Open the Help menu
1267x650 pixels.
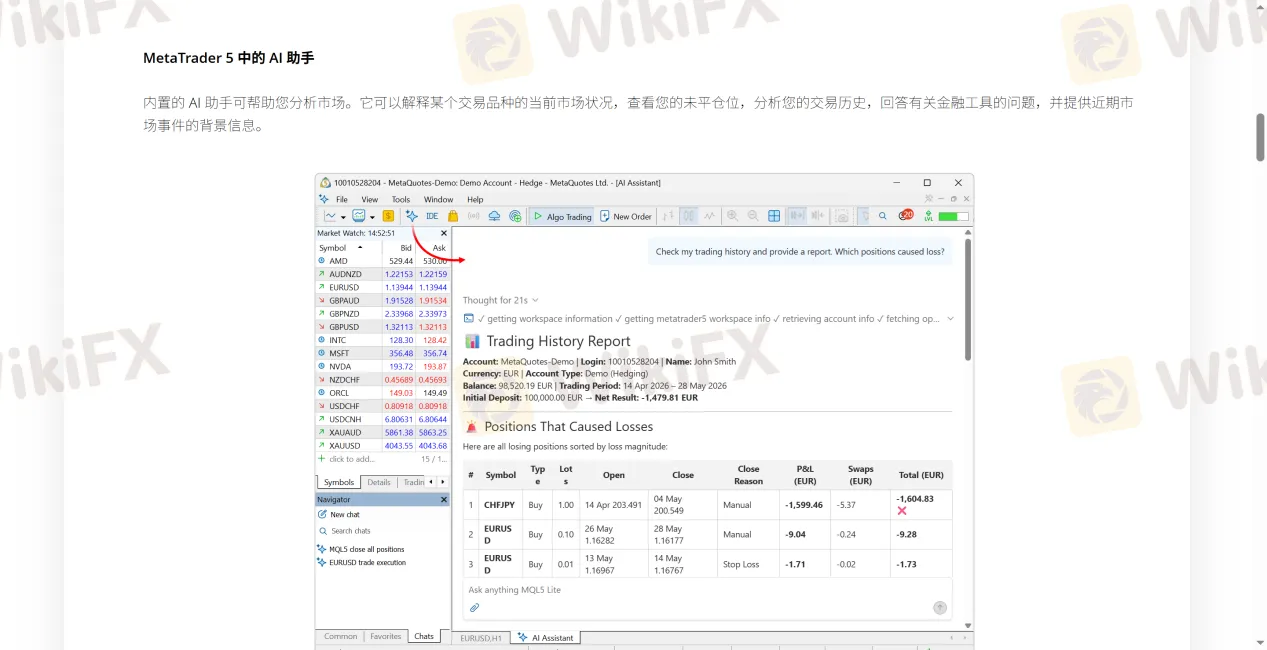[475, 199]
